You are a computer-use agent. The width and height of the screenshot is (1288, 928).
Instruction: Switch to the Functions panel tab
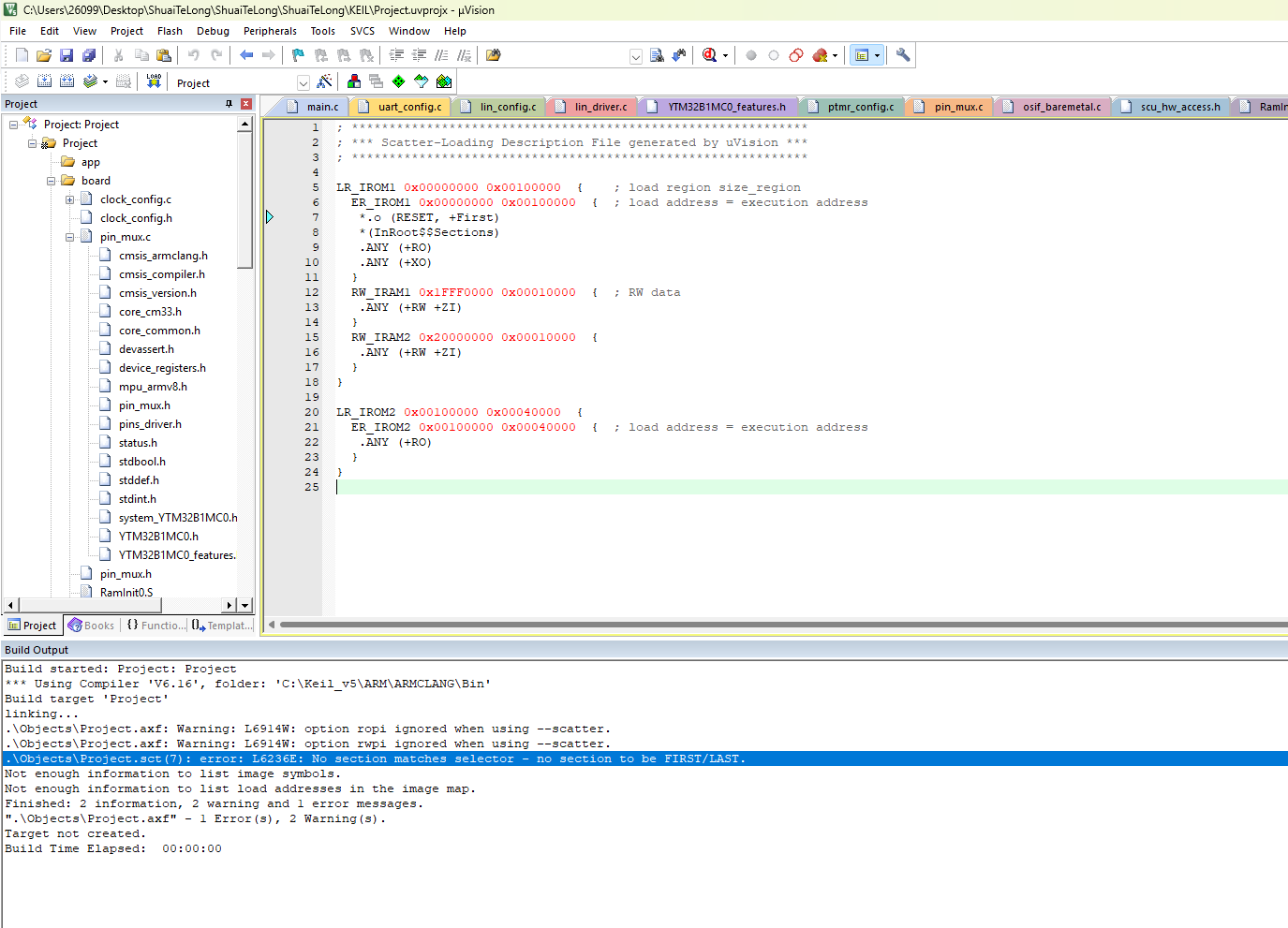(155, 626)
